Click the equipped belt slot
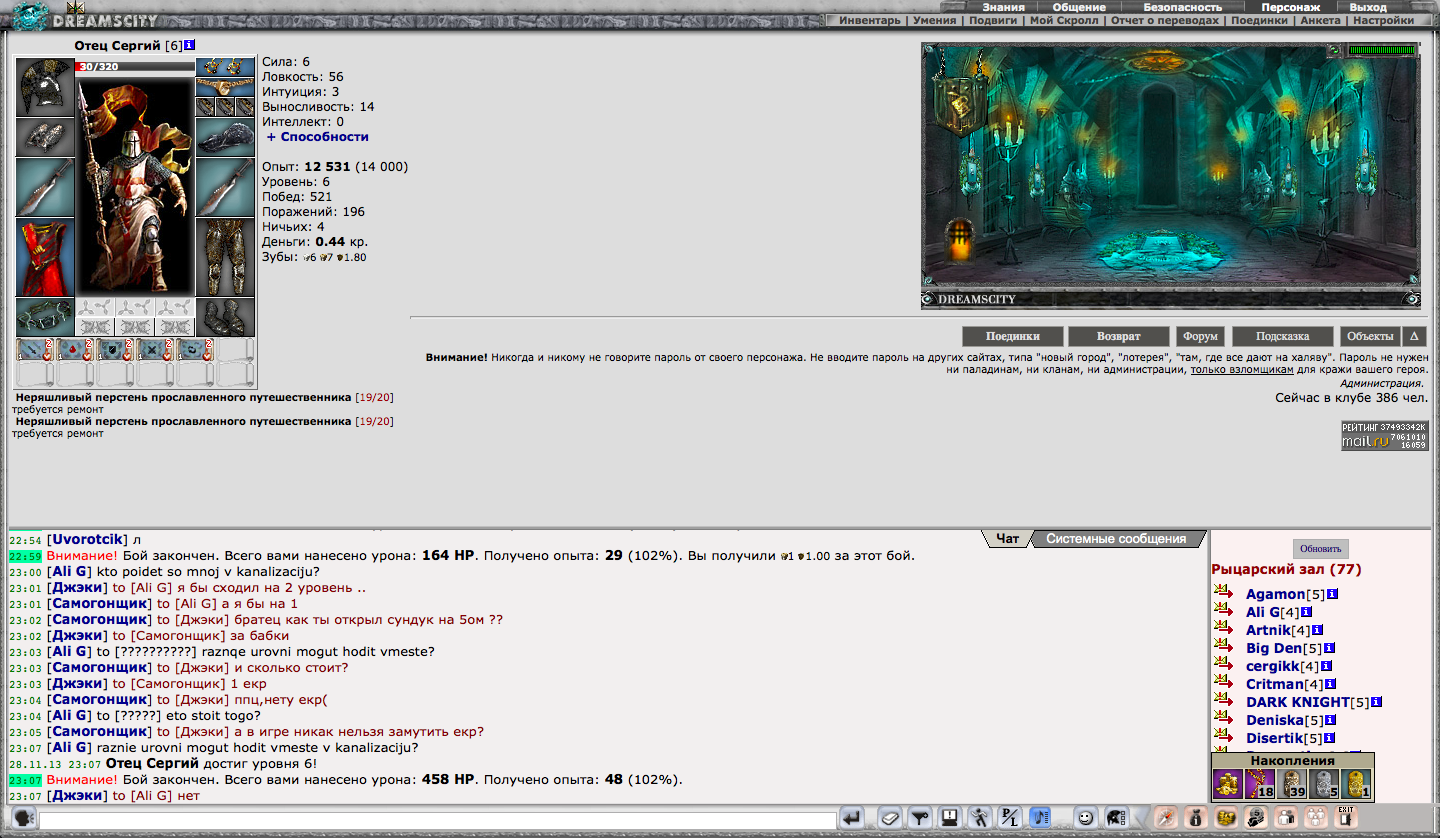1440x838 pixels. tap(45, 317)
